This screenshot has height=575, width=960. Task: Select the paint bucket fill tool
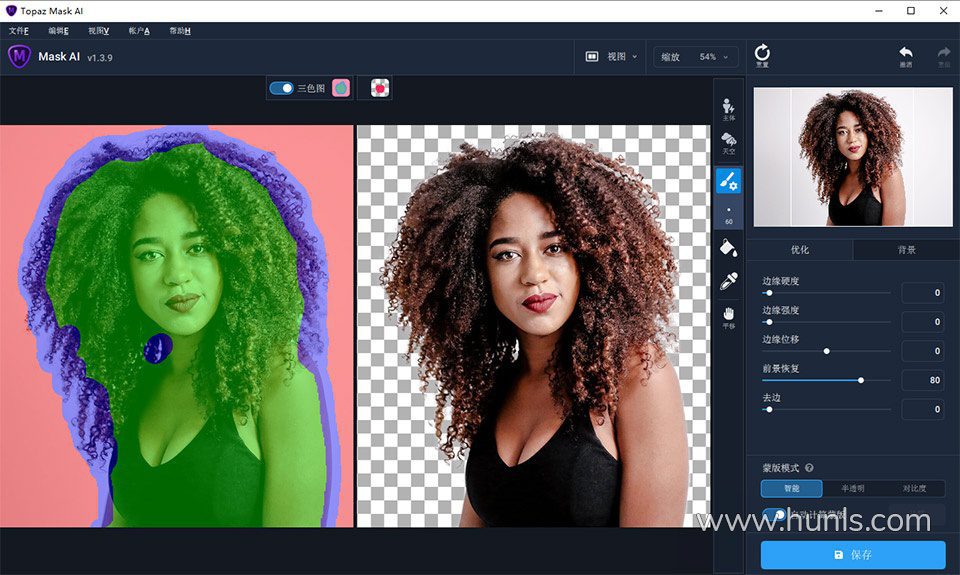(x=729, y=246)
